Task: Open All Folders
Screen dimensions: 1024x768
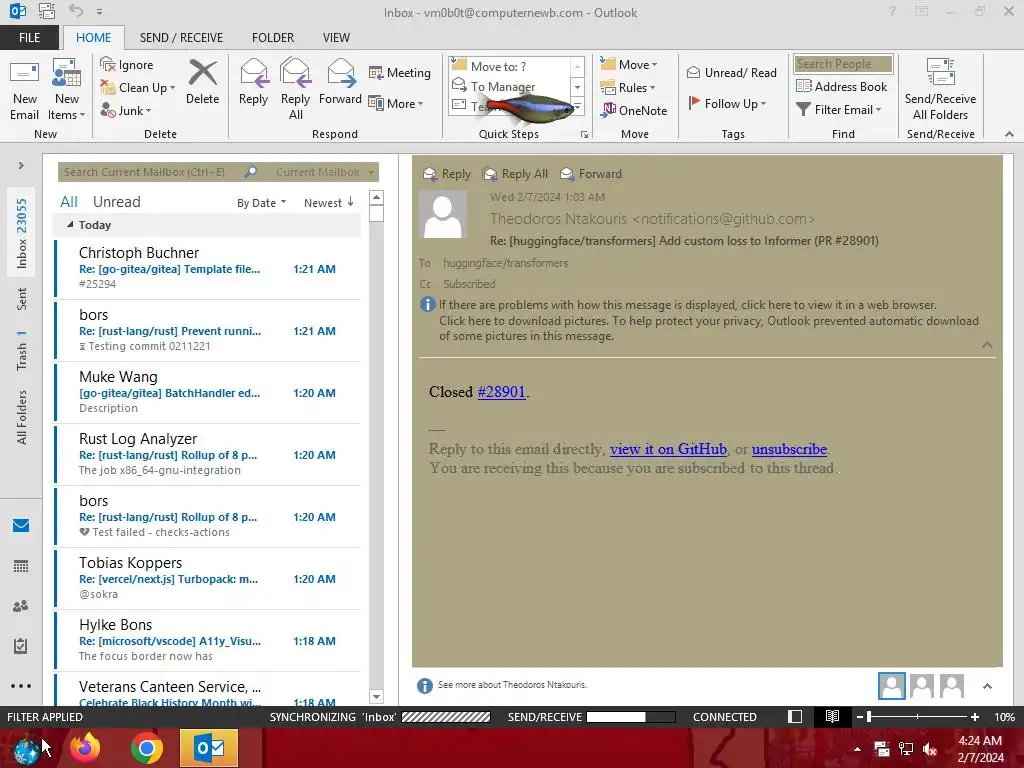Action: 22,417
